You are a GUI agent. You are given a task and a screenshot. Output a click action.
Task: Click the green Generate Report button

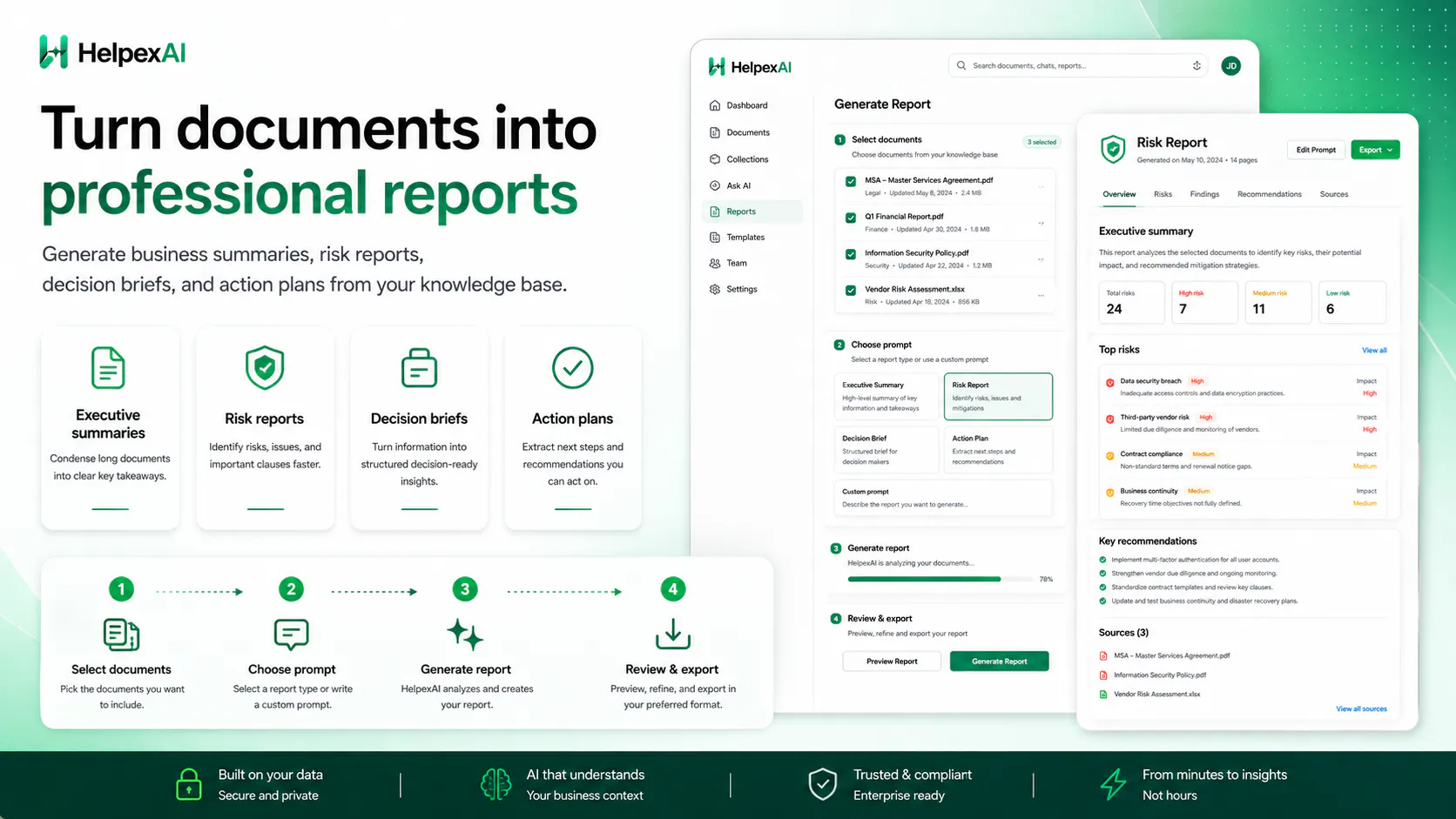point(999,661)
